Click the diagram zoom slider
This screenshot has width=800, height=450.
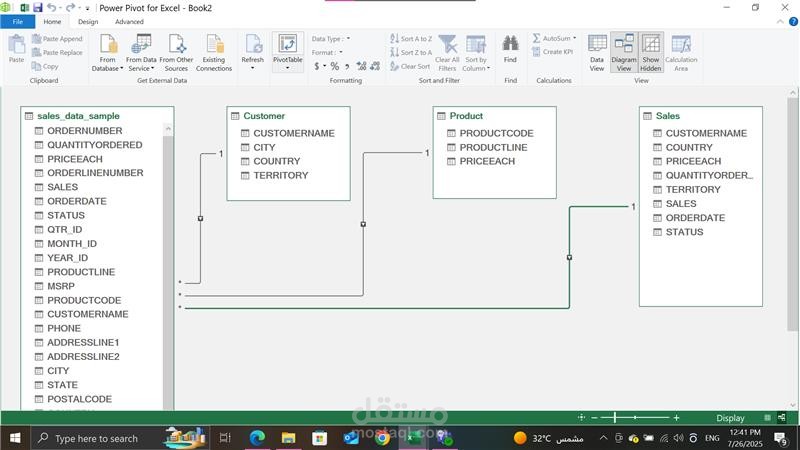tap(634, 417)
